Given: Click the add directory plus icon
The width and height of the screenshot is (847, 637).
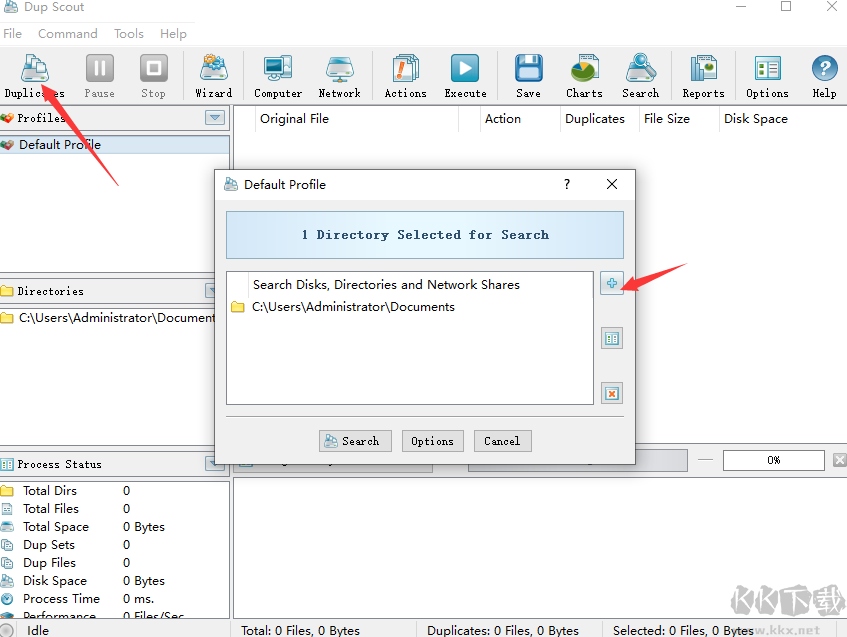Looking at the screenshot, I should tap(611, 283).
